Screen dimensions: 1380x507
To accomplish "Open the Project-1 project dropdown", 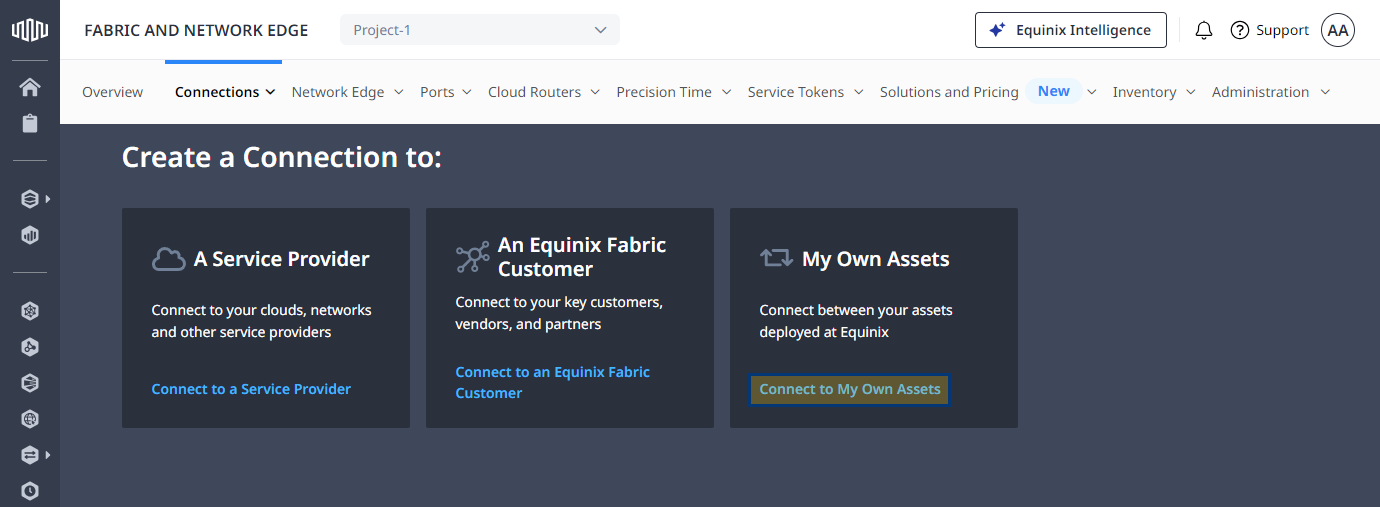I will coord(480,30).
